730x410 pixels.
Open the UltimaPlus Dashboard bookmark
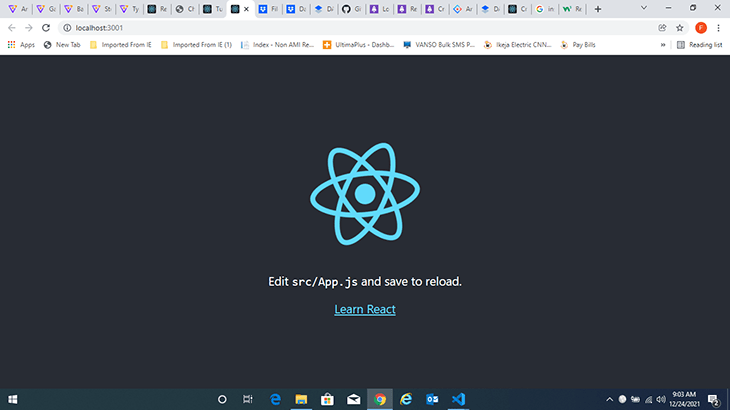point(358,45)
